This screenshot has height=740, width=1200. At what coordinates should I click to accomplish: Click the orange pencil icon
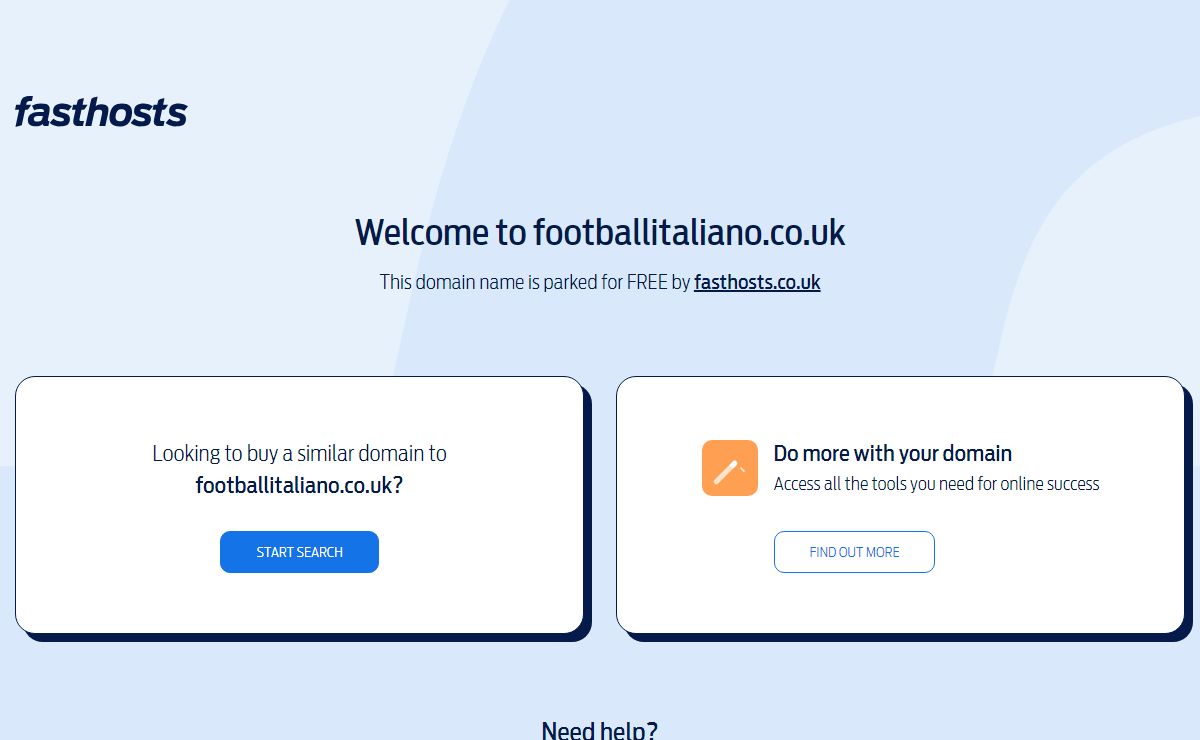point(729,468)
